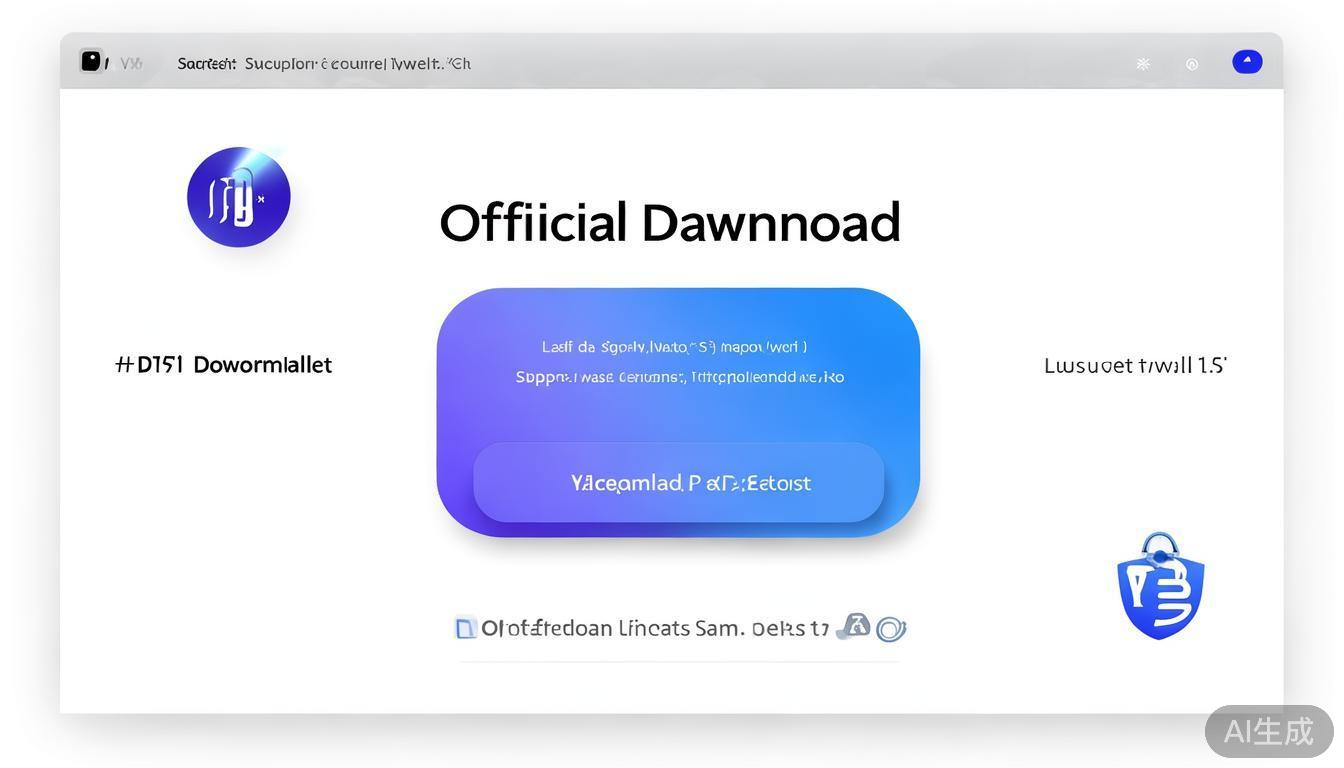Click the "AI生成" watermark badge

pyautogui.click(x=1268, y=731)
